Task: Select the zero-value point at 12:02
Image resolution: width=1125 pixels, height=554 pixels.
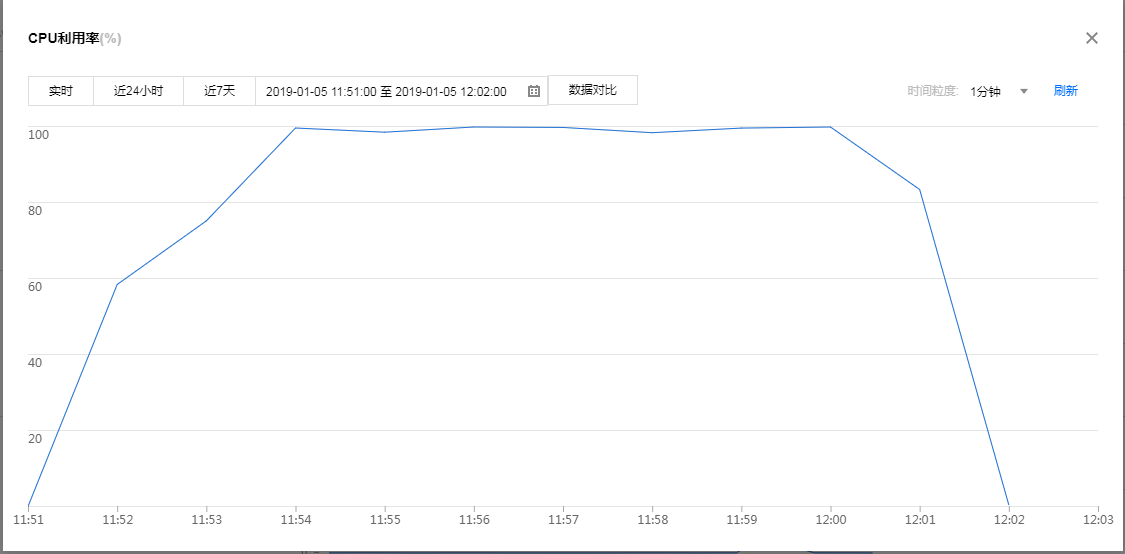Action: [1009, 506]
